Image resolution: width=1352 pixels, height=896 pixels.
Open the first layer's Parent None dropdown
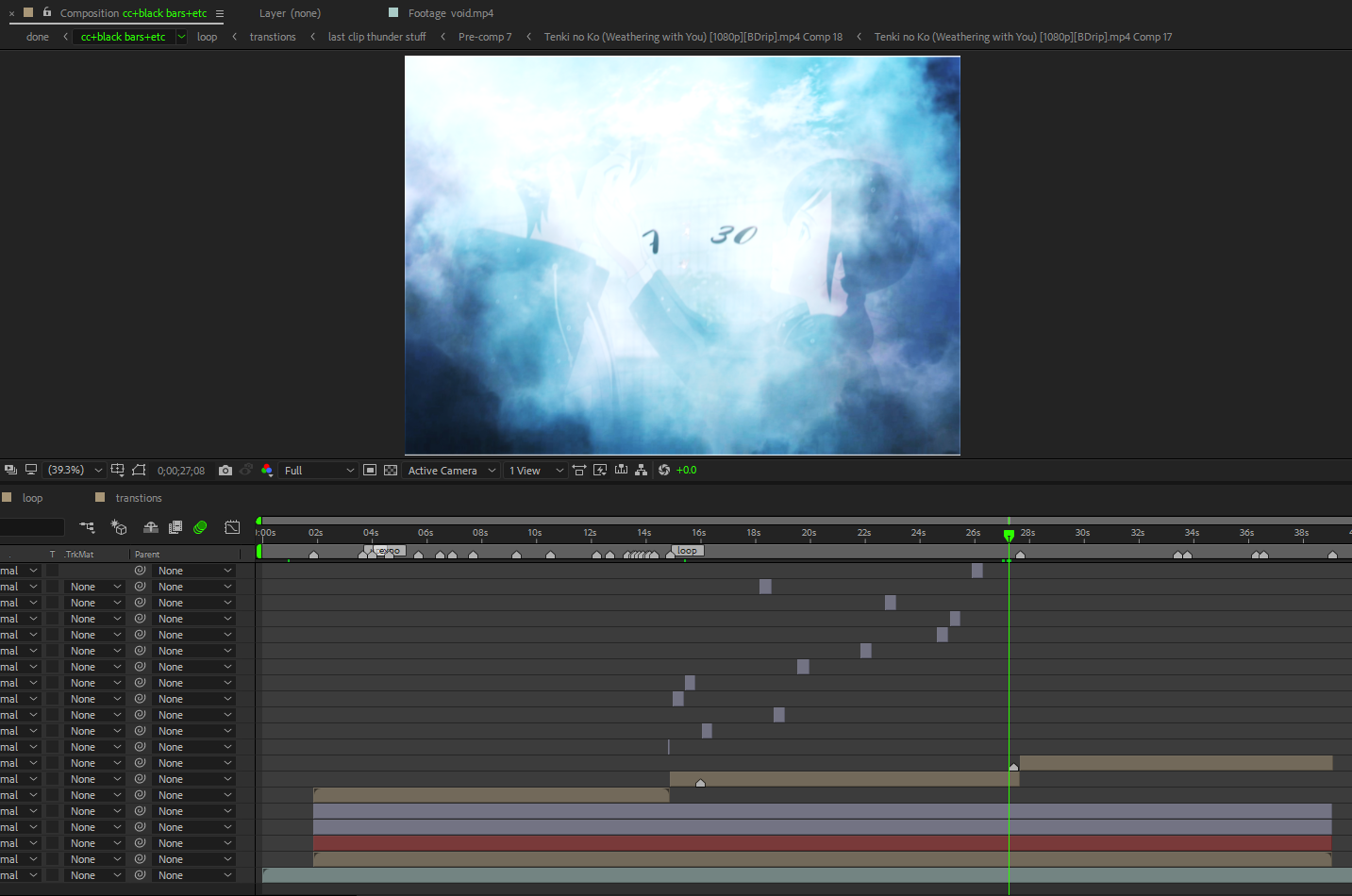point(194,571)
